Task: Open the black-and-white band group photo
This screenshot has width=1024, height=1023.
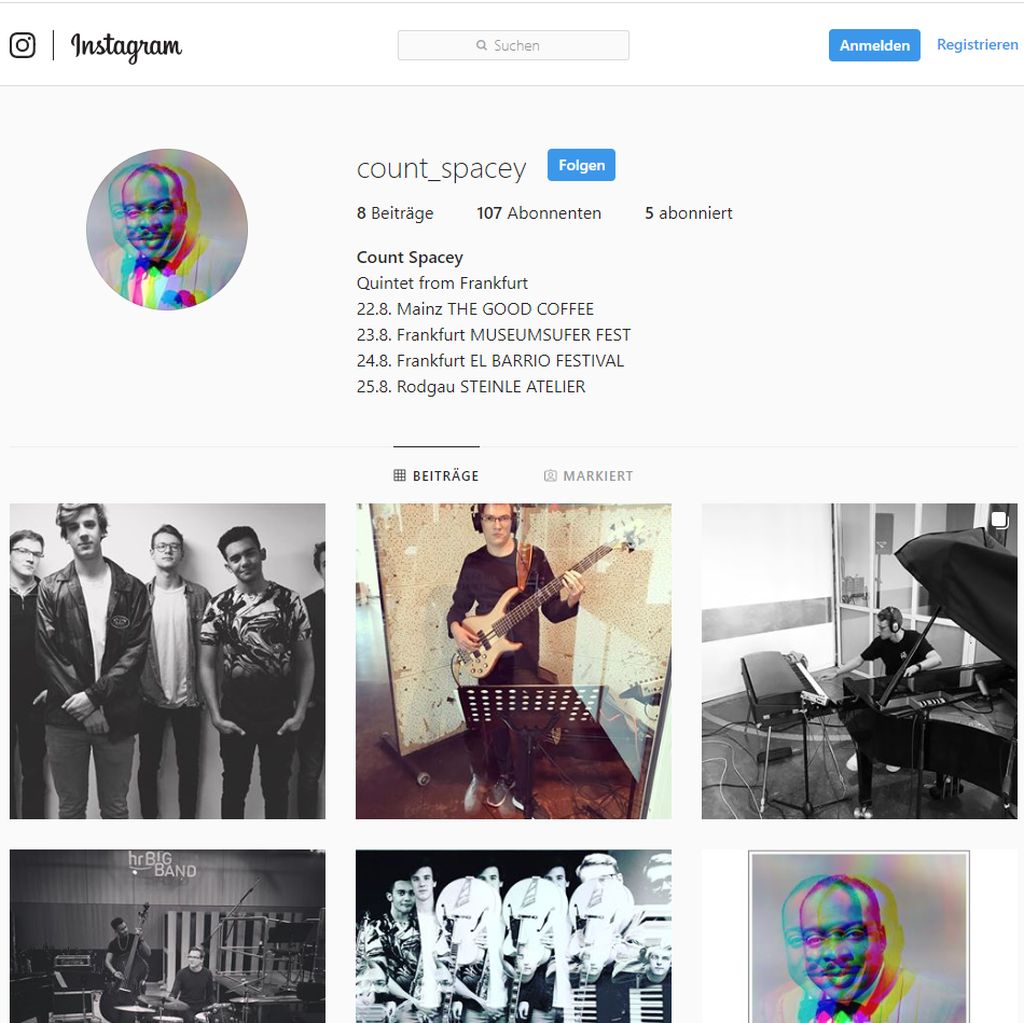Action: (x=167, y=660)
